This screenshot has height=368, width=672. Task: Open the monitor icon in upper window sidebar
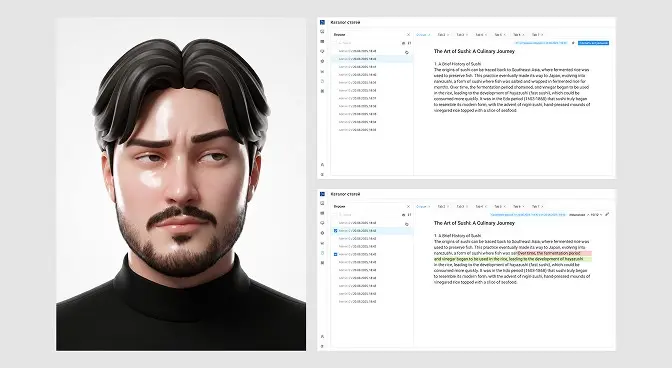[322, 32]
